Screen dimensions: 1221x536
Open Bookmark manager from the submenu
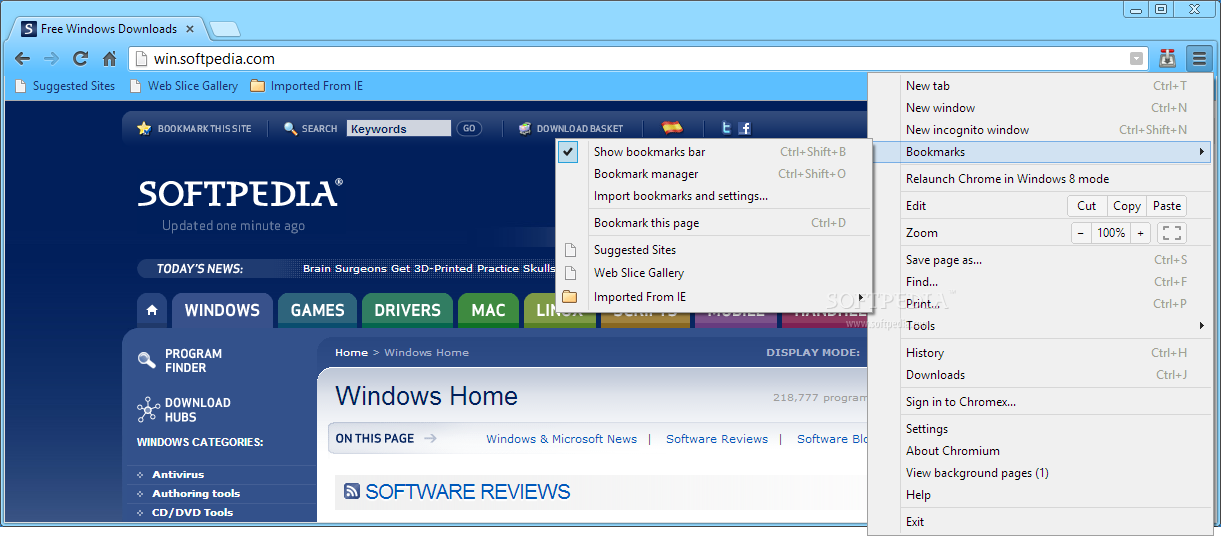(714, 174)
